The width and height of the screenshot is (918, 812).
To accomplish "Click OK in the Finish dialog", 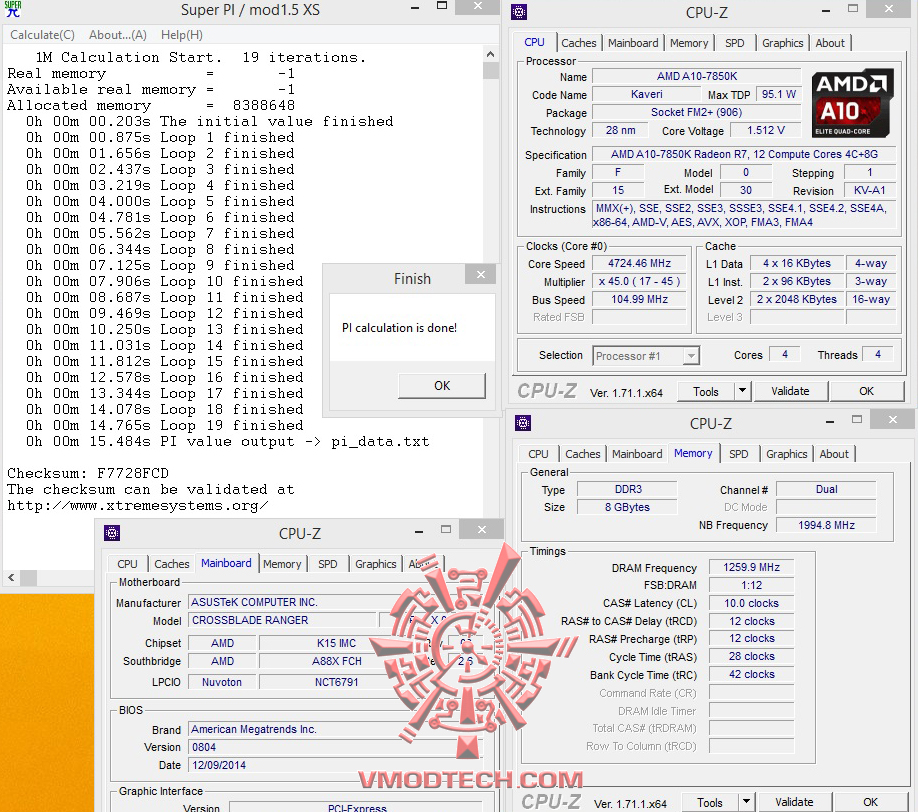I will [x=442, y=386].
